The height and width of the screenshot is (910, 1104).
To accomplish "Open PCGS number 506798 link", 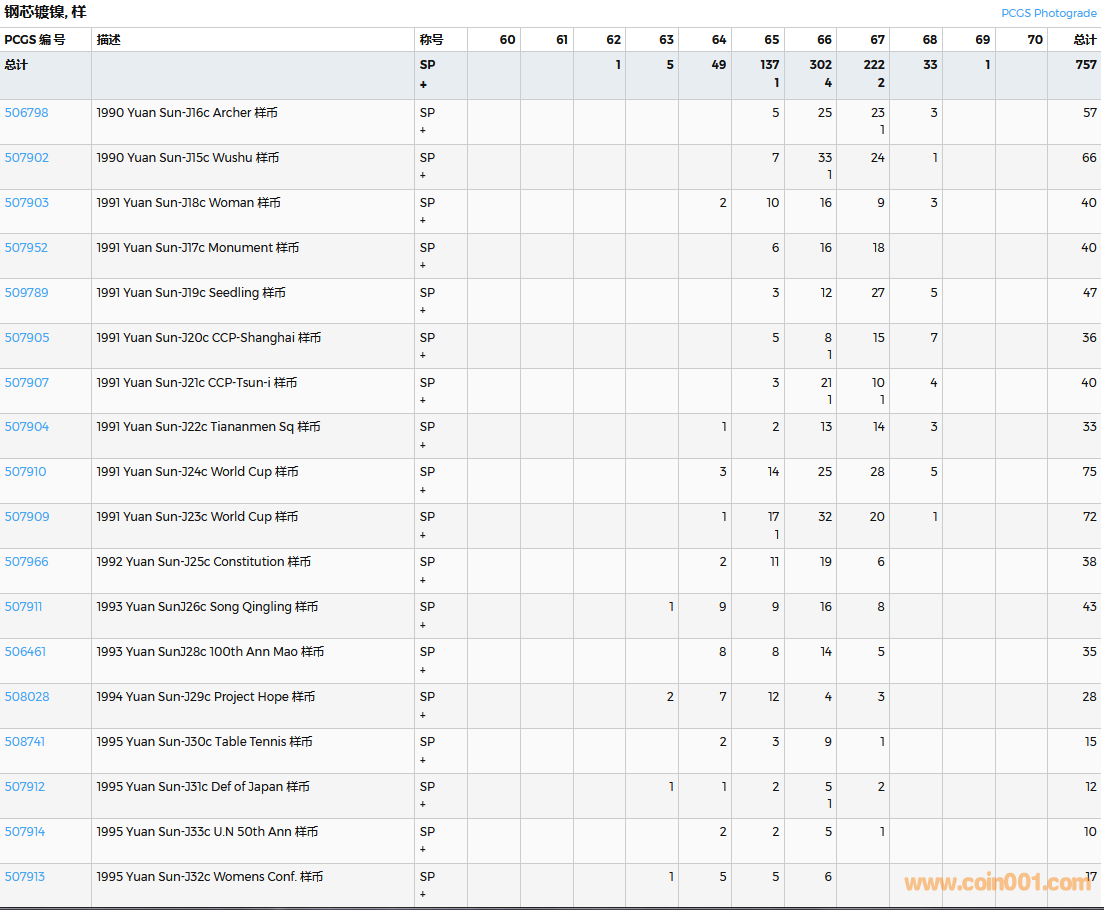I will pyautogui.click(x=26, y=113).
